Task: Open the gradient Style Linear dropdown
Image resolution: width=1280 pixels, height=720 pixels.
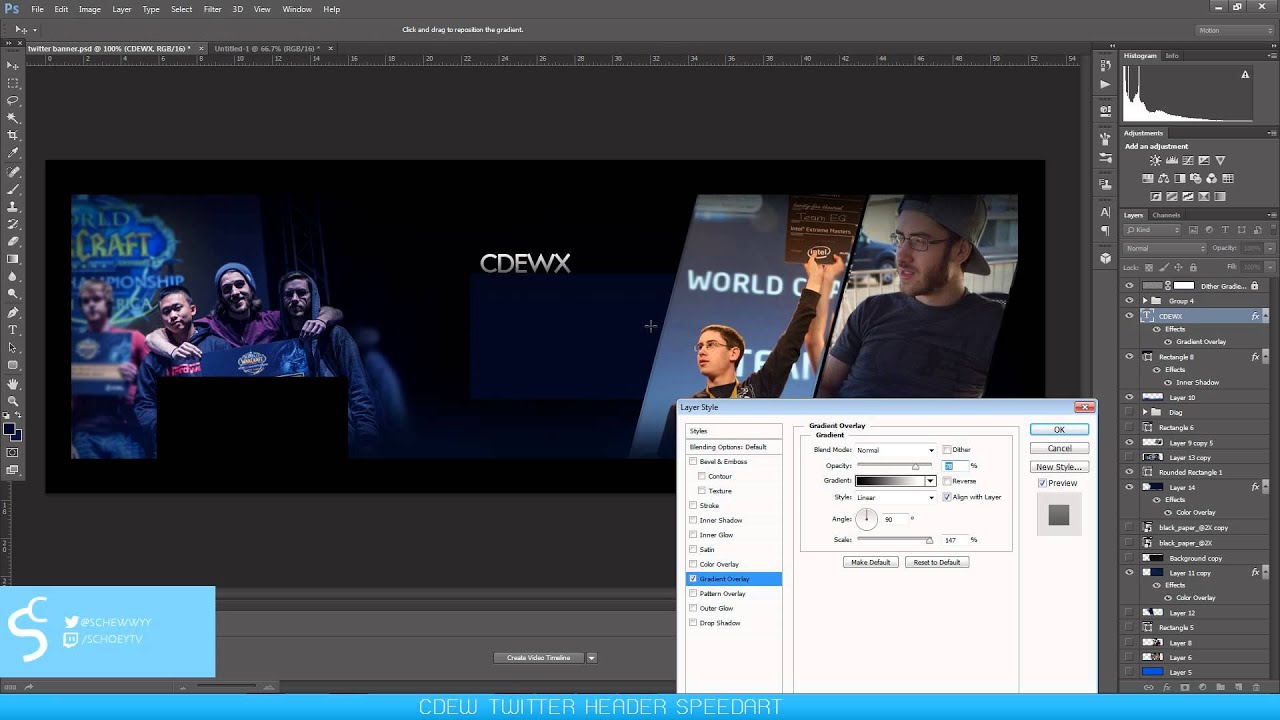Action: [x=895, y=497]
